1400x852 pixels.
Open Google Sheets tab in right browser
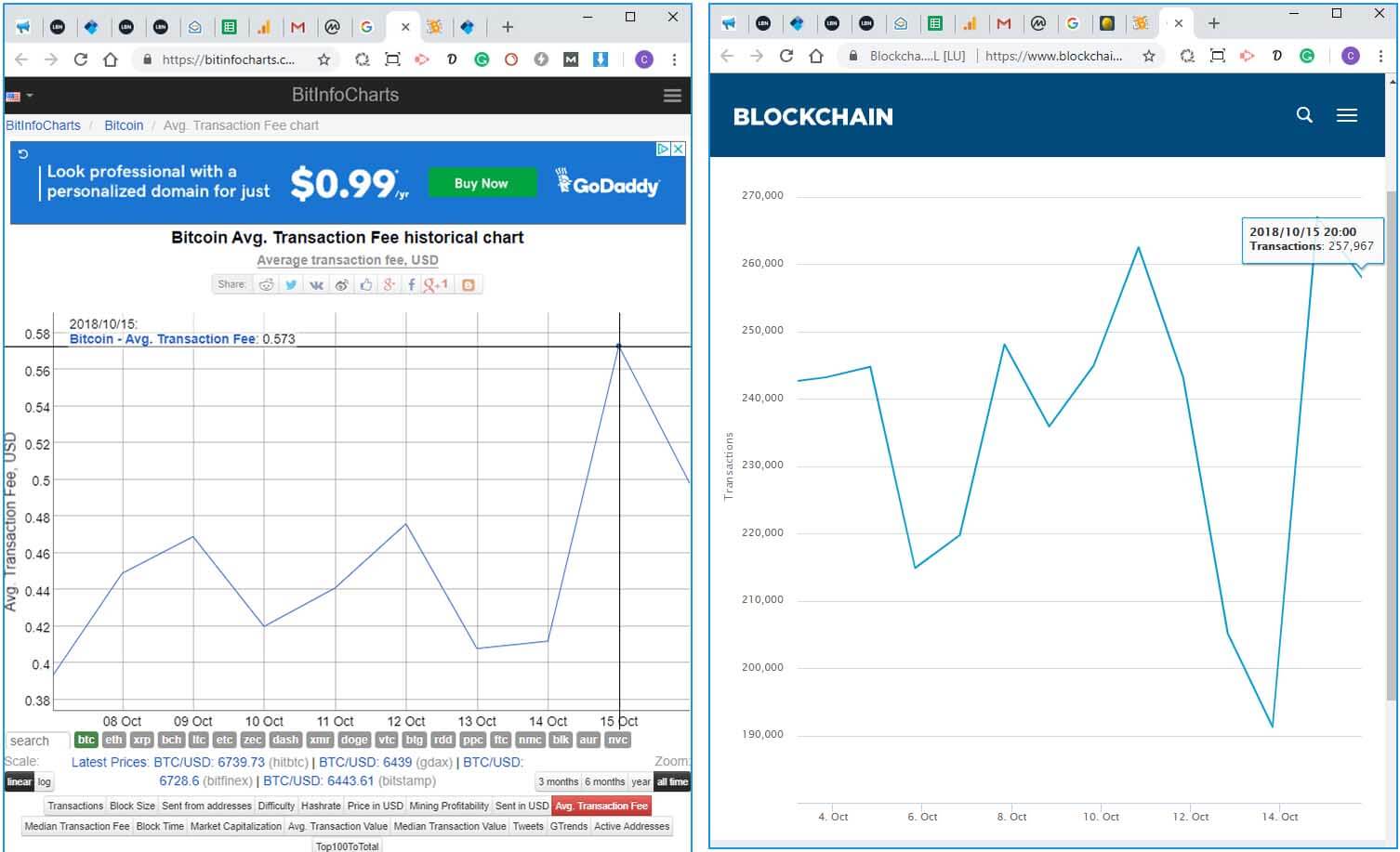pyautogui.click(x=936, y=23)
